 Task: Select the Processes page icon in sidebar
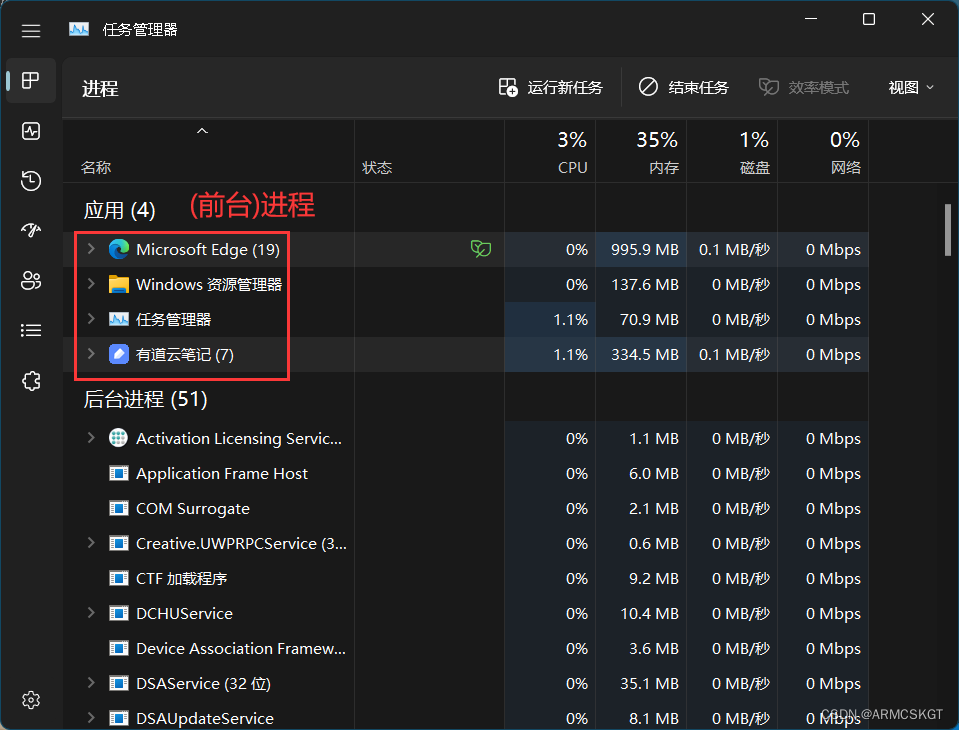pos(31,80)
